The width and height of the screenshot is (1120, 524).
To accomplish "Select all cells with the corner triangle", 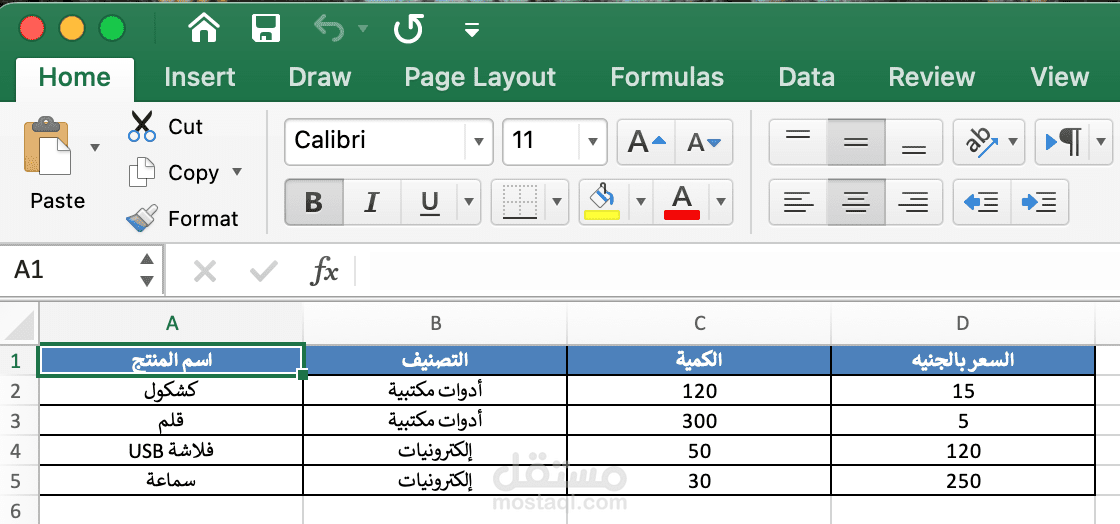I will tap(19, 324).
